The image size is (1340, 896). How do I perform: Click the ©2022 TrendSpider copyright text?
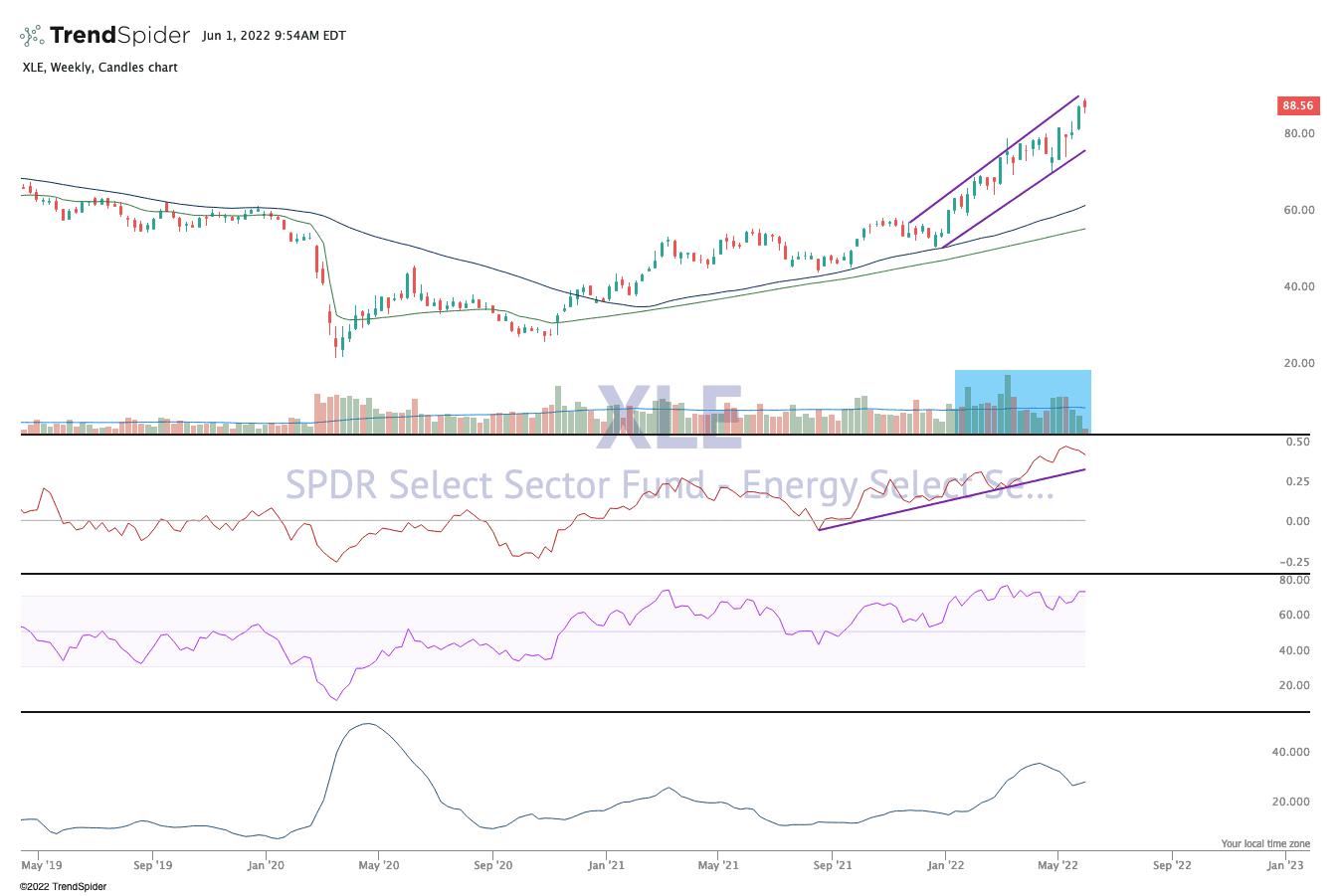coord(63,886)
